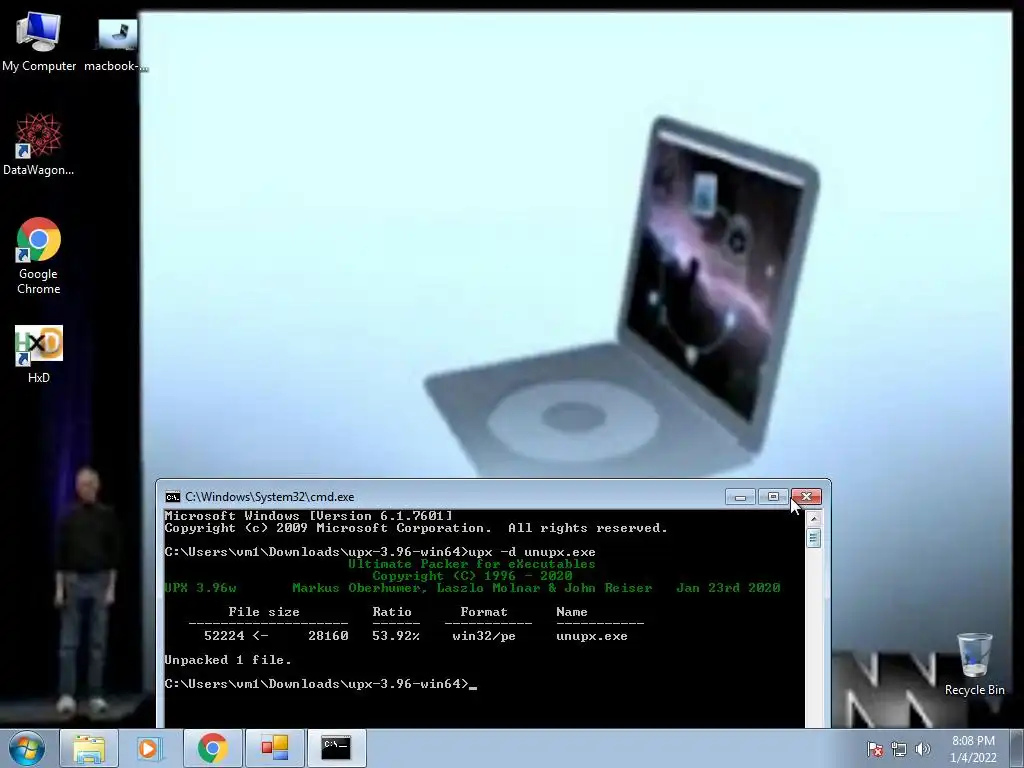The height and width of the screenshot is (768, 1024).
Task: Click the 'Ultimate Packer for eXecutables' line
Action: (472, 564)
